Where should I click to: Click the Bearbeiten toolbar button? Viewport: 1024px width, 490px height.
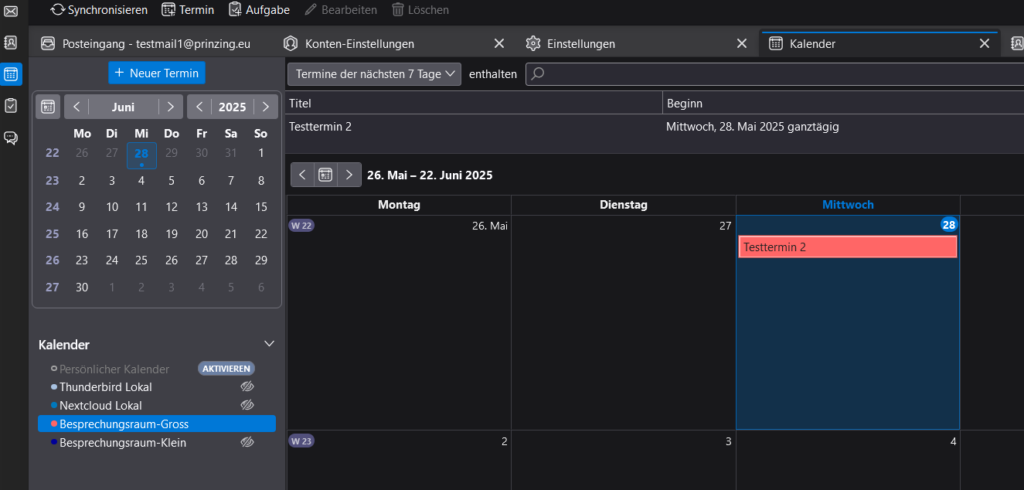pyautogui.click(x=340, y=10)
